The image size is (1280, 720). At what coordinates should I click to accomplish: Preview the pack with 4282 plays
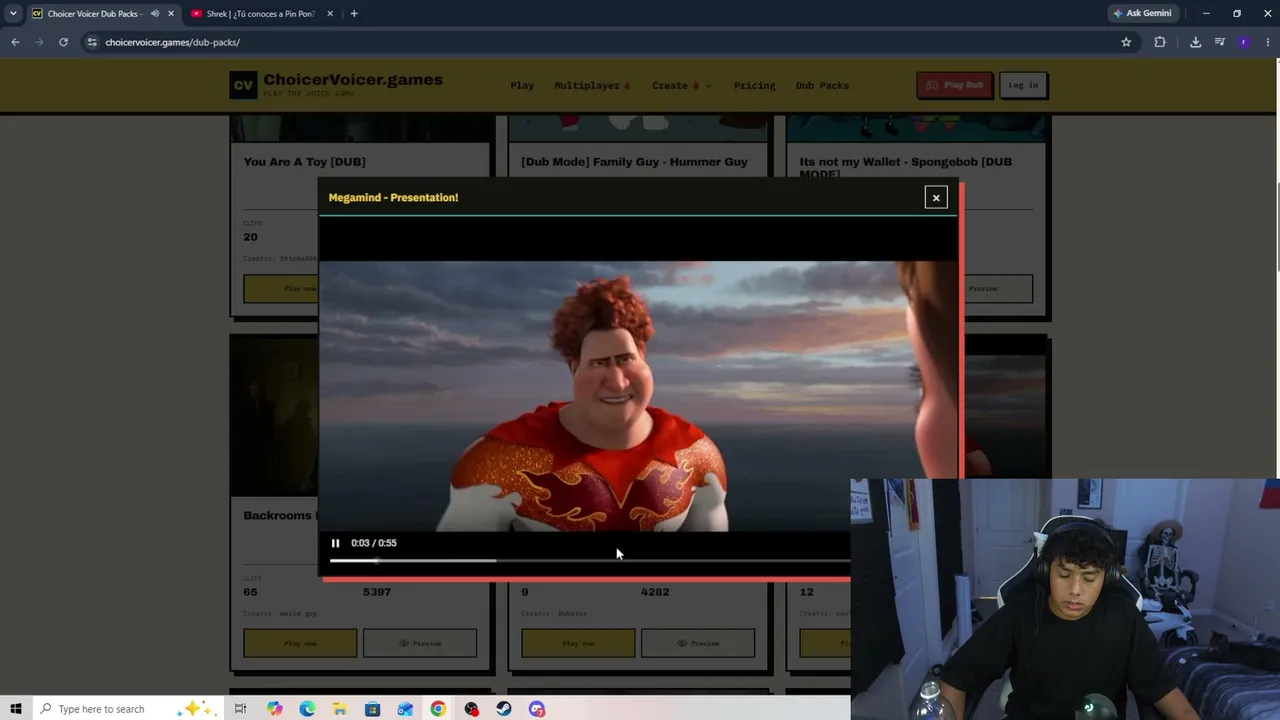(x=698, y=643)
